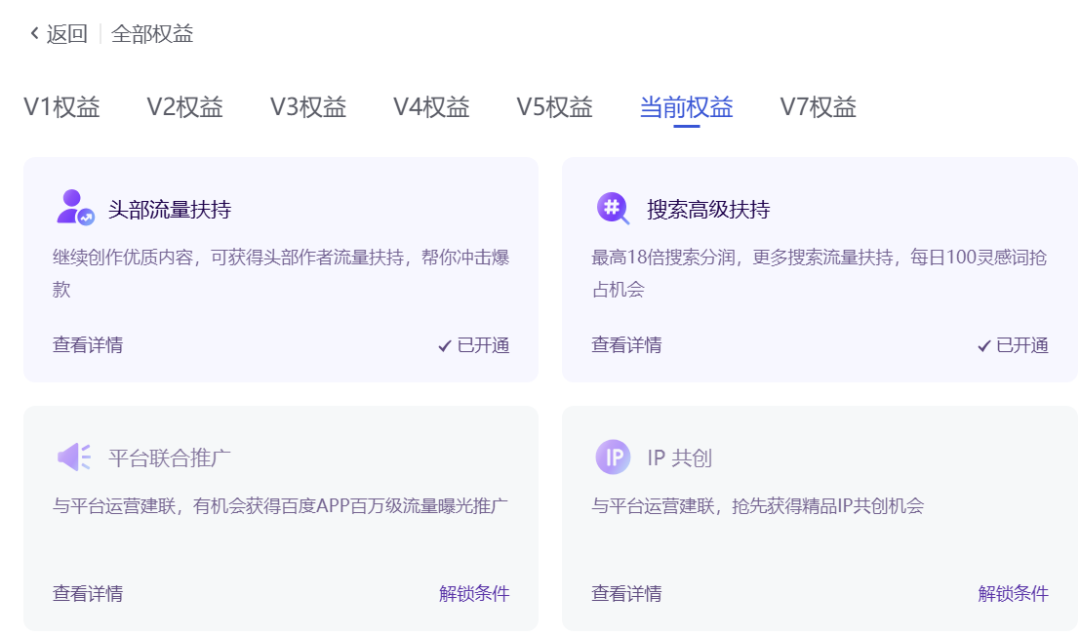The image size is (1080, 636).
Task: Open the V5权益 tab
Action: 555,107
